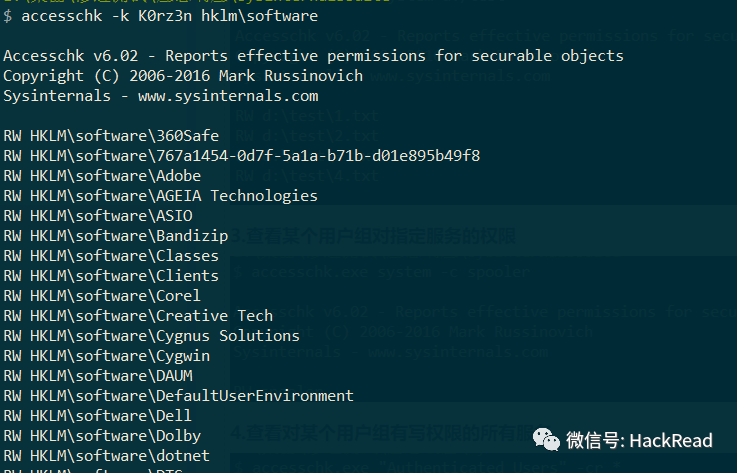This screenshot has height=473, width=737.
Task: Click the Creative Tech registry line
Action: [138, 315]
